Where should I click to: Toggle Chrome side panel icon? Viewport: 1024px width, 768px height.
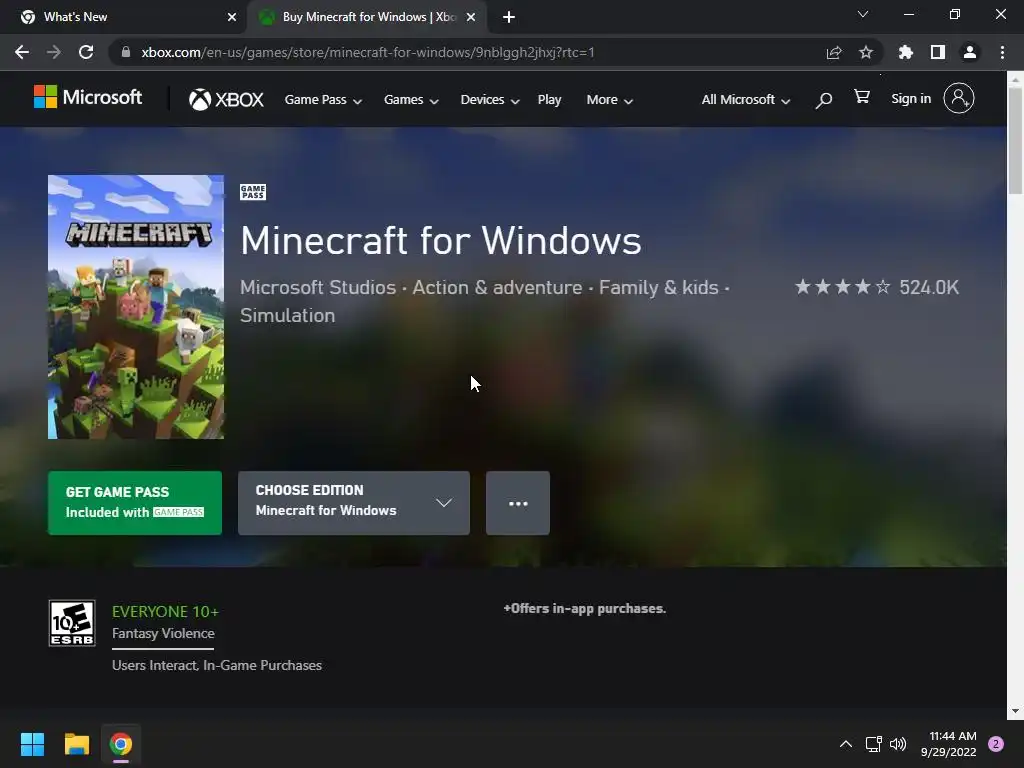tap(938, 52)
